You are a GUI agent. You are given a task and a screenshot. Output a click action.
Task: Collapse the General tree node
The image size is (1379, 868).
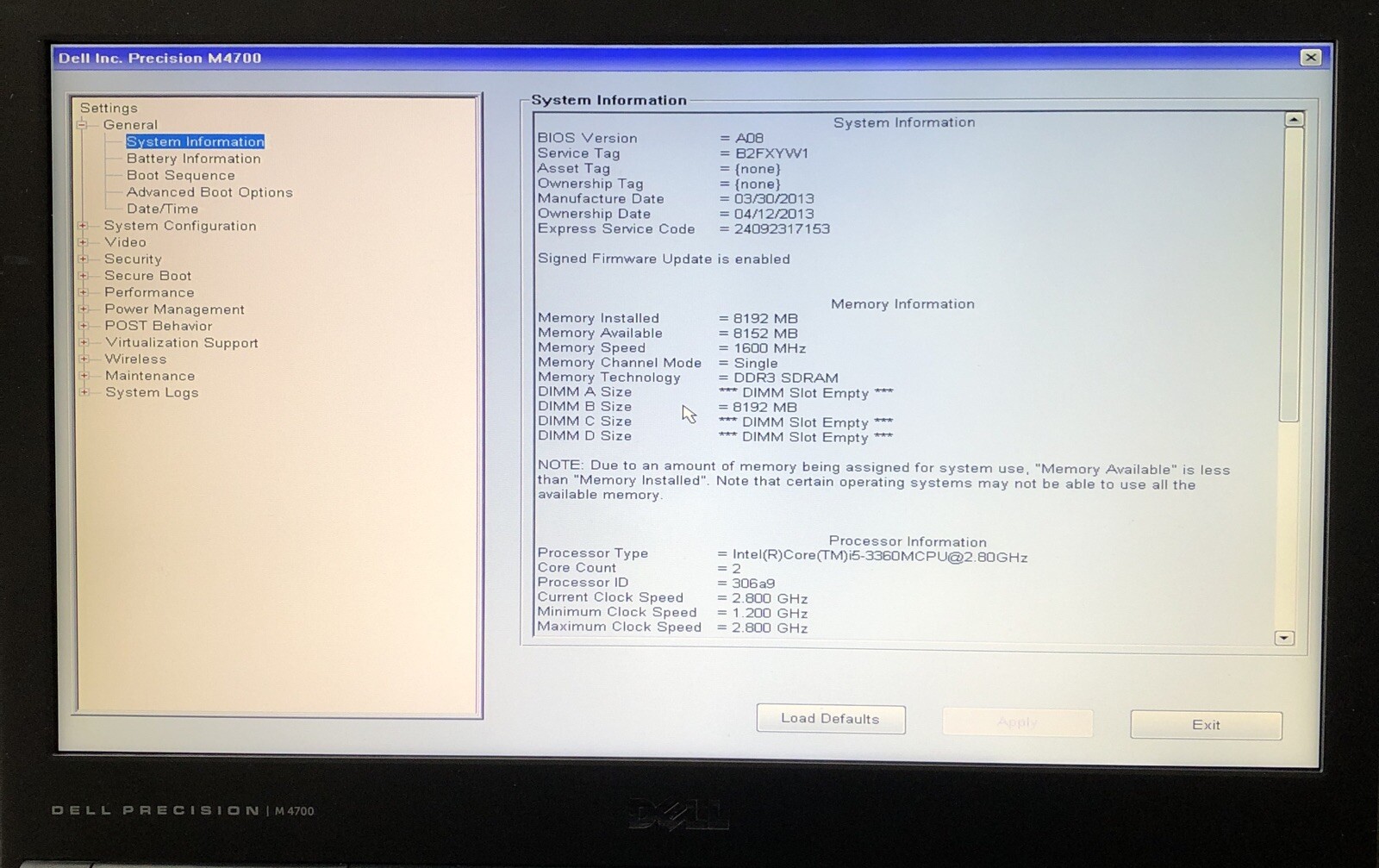coord(83,125)
